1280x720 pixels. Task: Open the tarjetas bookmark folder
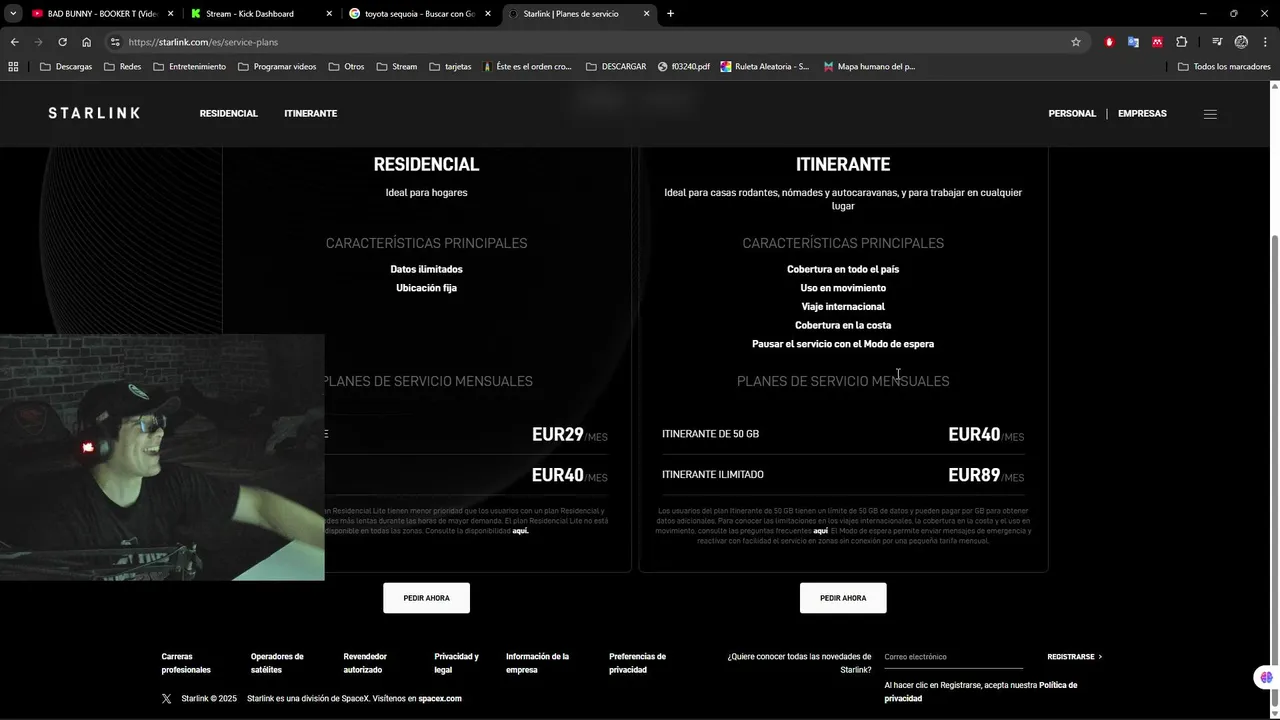pos(450,67)
